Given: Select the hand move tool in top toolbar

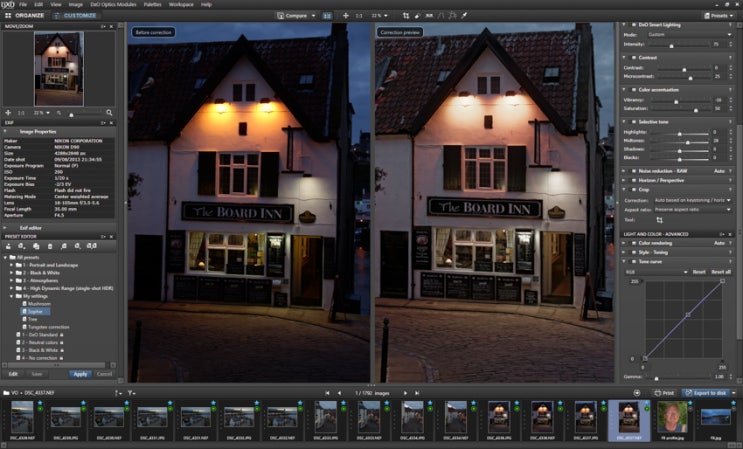Looking at the screenshot, I should (345, 16).
